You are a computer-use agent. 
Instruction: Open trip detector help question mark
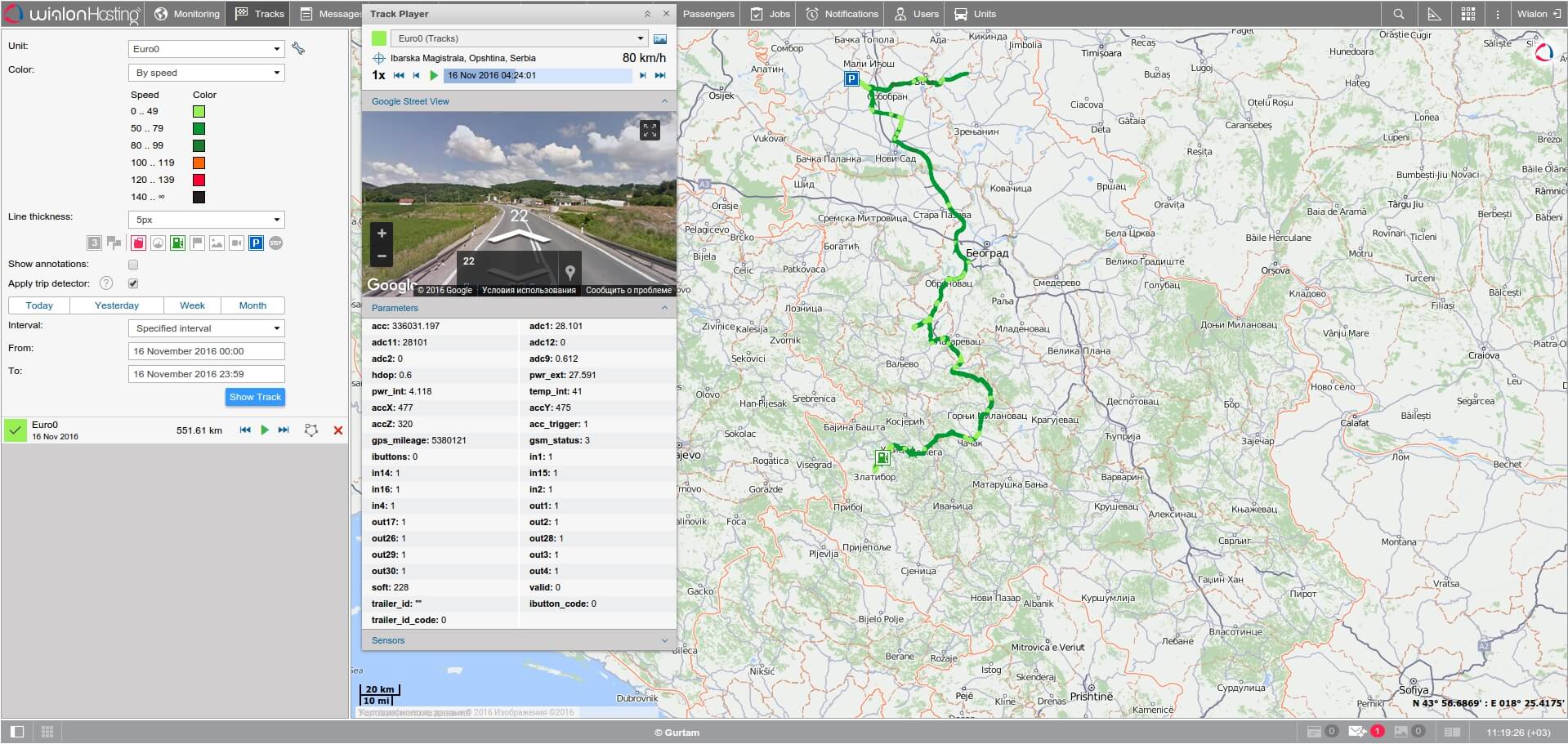coord(106,283)
